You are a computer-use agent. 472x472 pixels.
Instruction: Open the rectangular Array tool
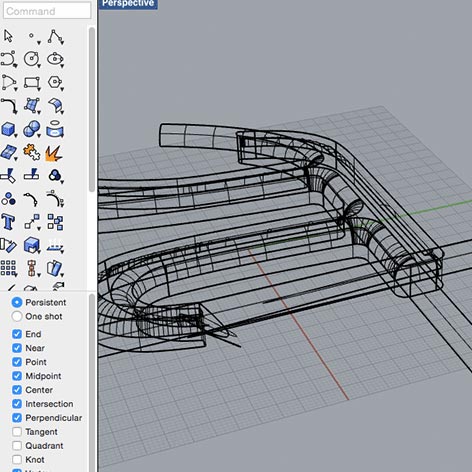coord(8,268)
